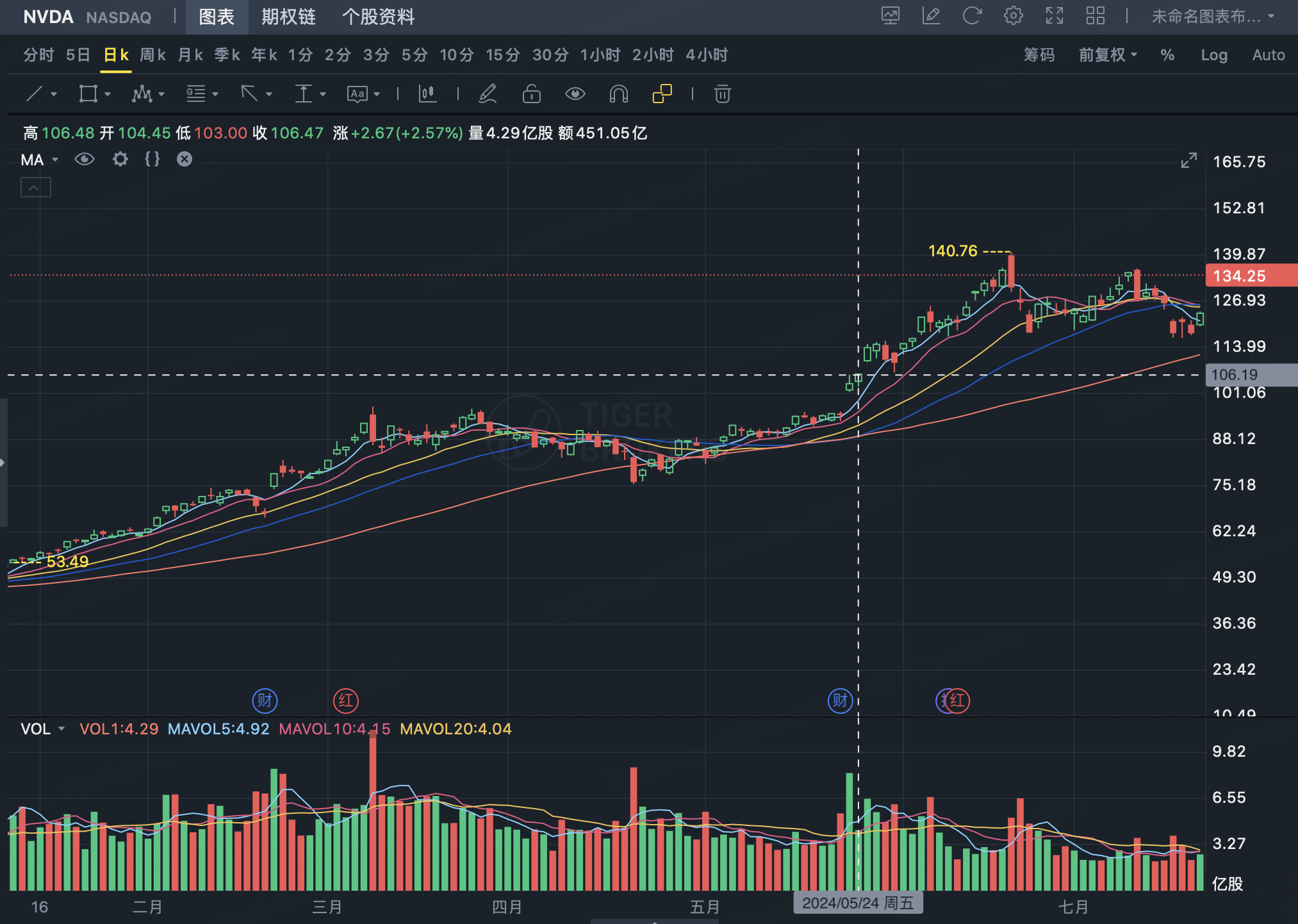Click the yellow continuous drawing icon
This screenshot has height=924, width=1298.
[x=662, y=94]
